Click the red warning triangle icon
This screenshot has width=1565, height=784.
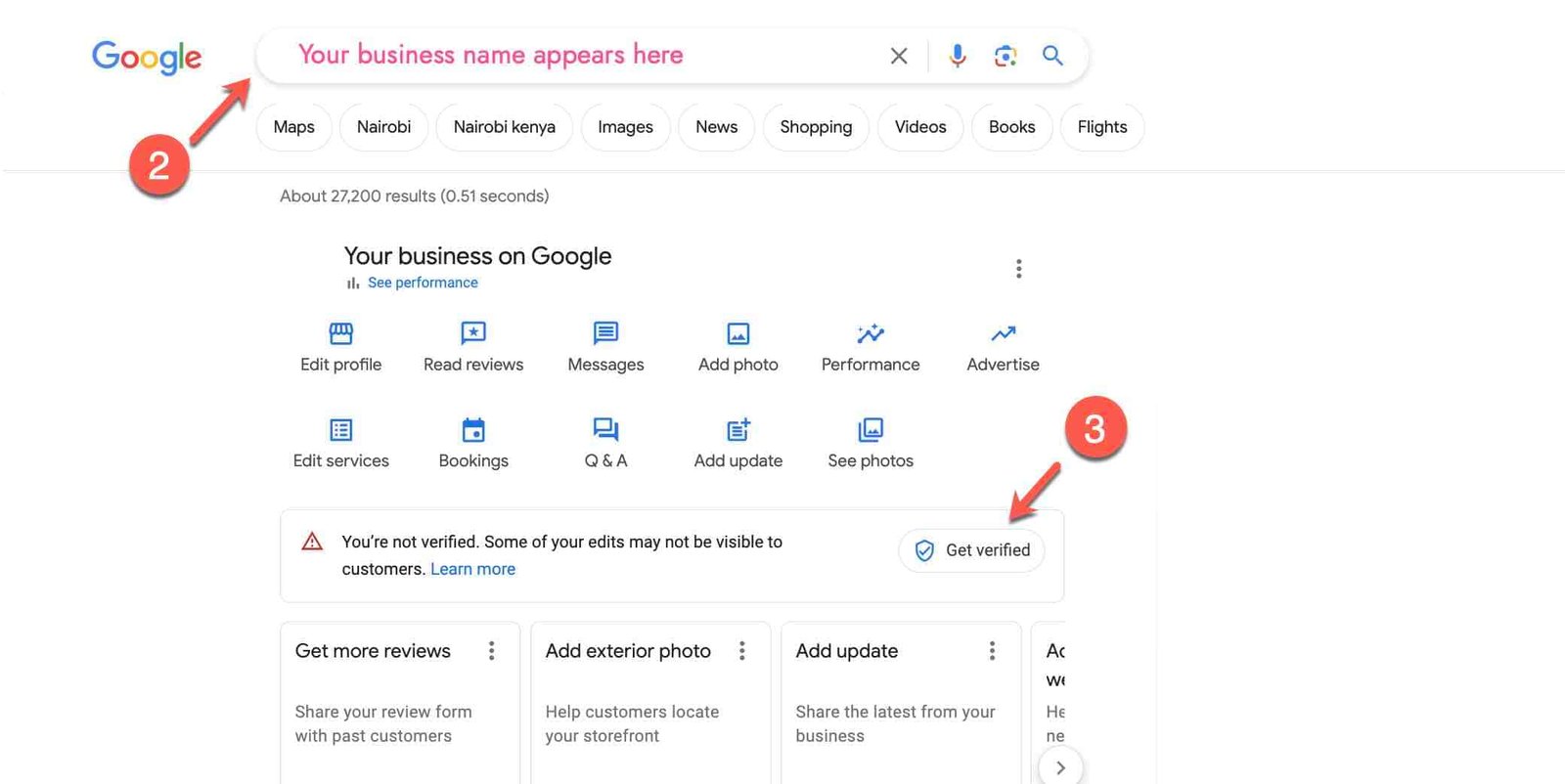(312, 542)
